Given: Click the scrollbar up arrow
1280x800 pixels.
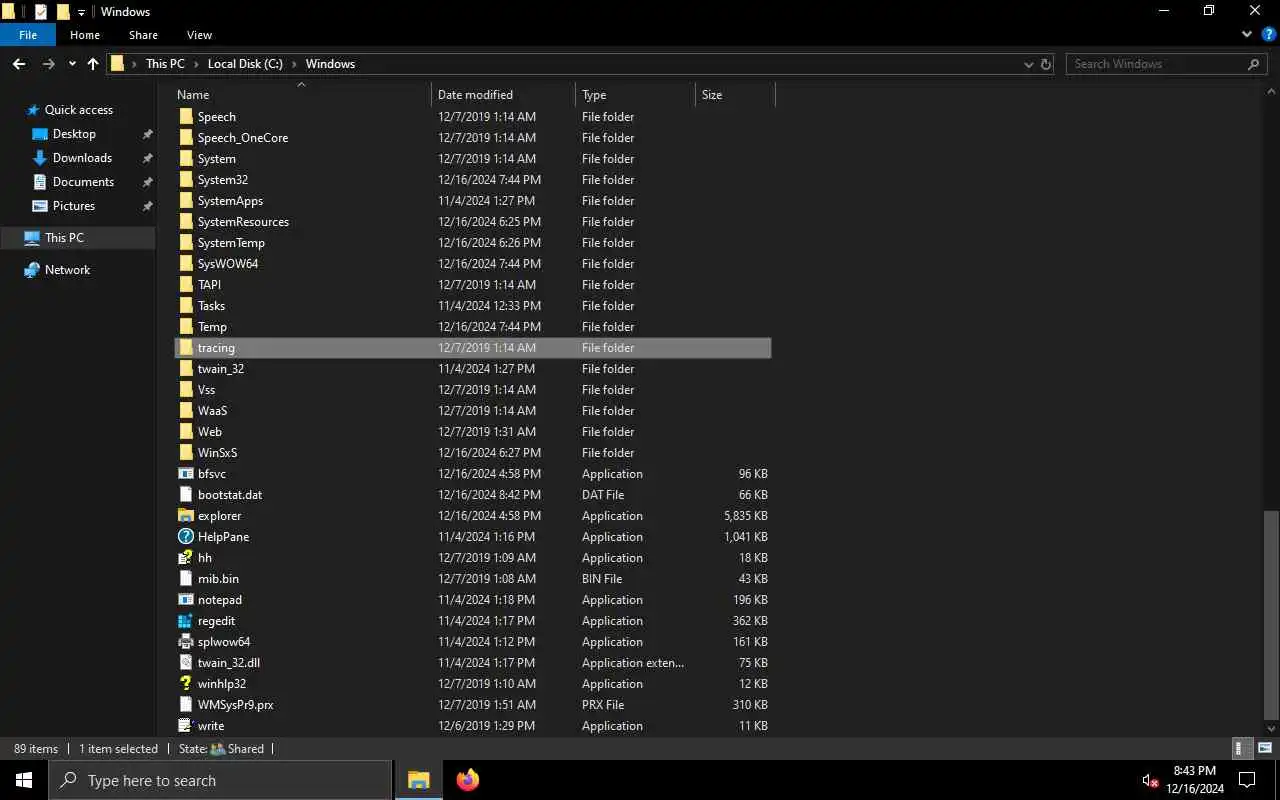Looking at the screenshot, I should click(1271, 90).
